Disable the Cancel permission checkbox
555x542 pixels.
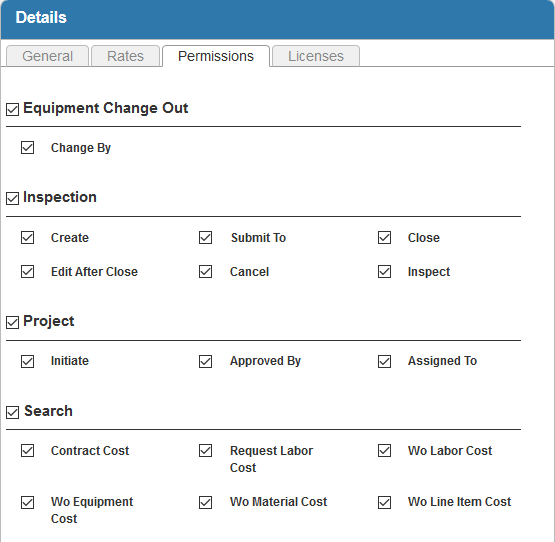206,272
